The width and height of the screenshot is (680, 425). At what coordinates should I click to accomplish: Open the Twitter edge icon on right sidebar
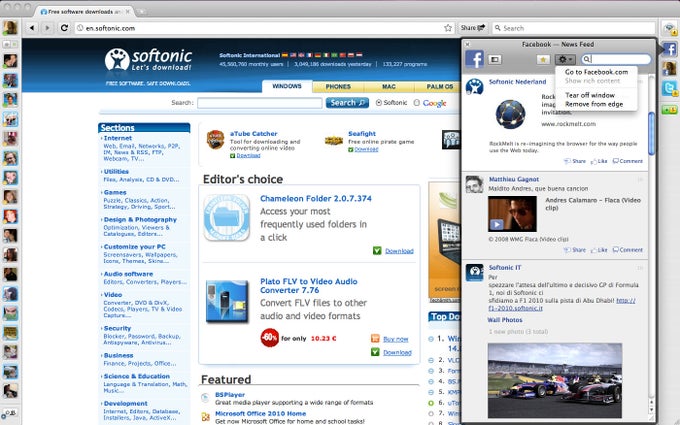670,88
